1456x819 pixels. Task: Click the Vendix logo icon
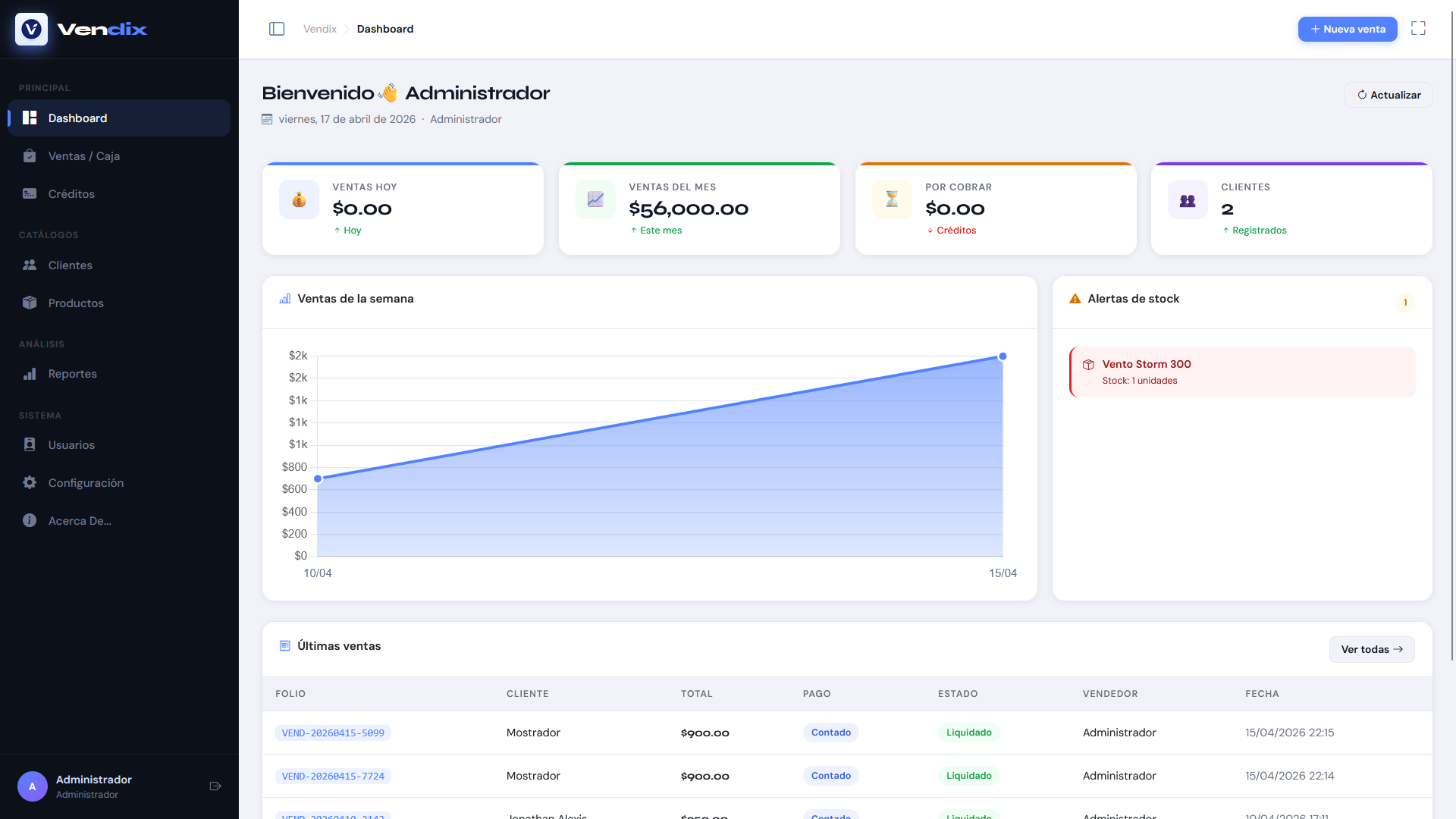31,29
